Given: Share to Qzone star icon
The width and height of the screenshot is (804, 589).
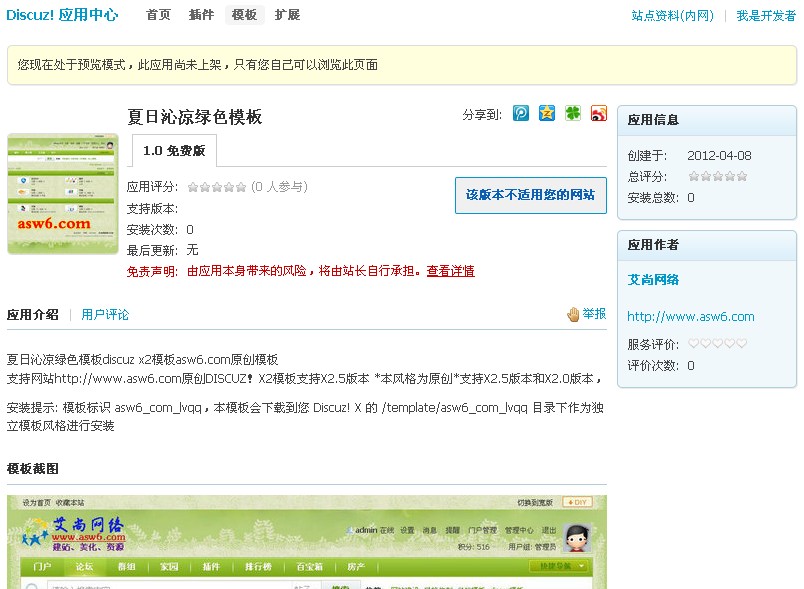Looking at the screenshot, I should pos(547,113).
